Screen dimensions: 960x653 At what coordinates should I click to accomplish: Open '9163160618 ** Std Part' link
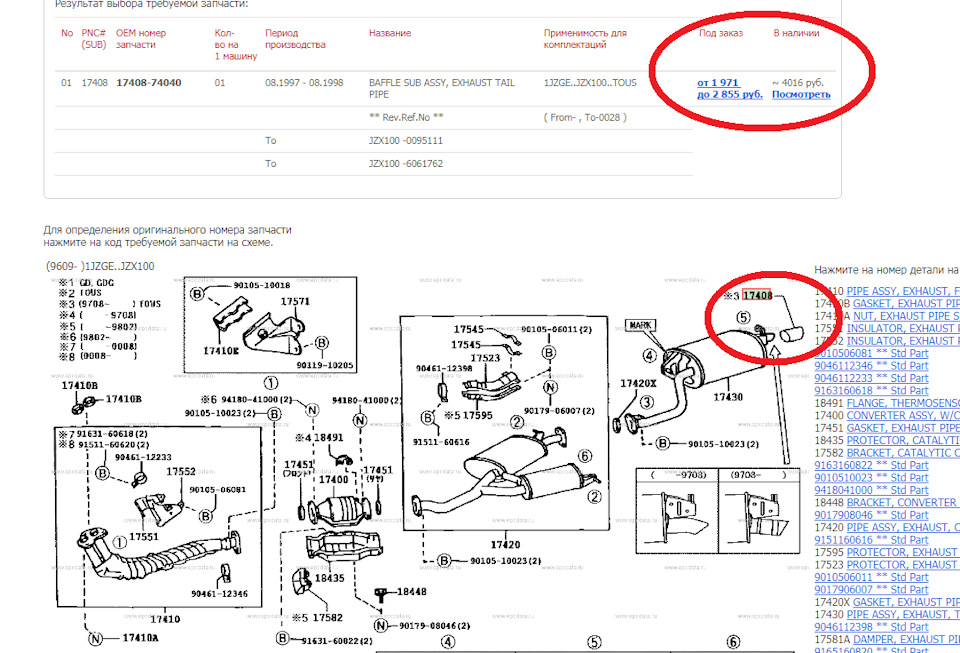(871, 391)
